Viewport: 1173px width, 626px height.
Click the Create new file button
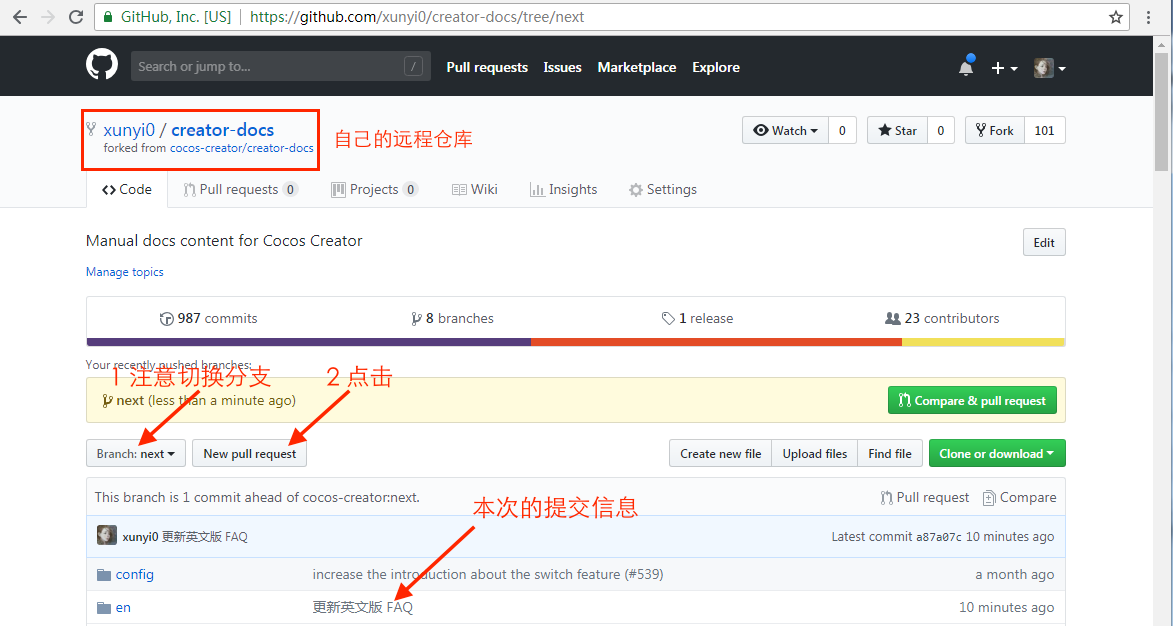[x=720, y=453]
